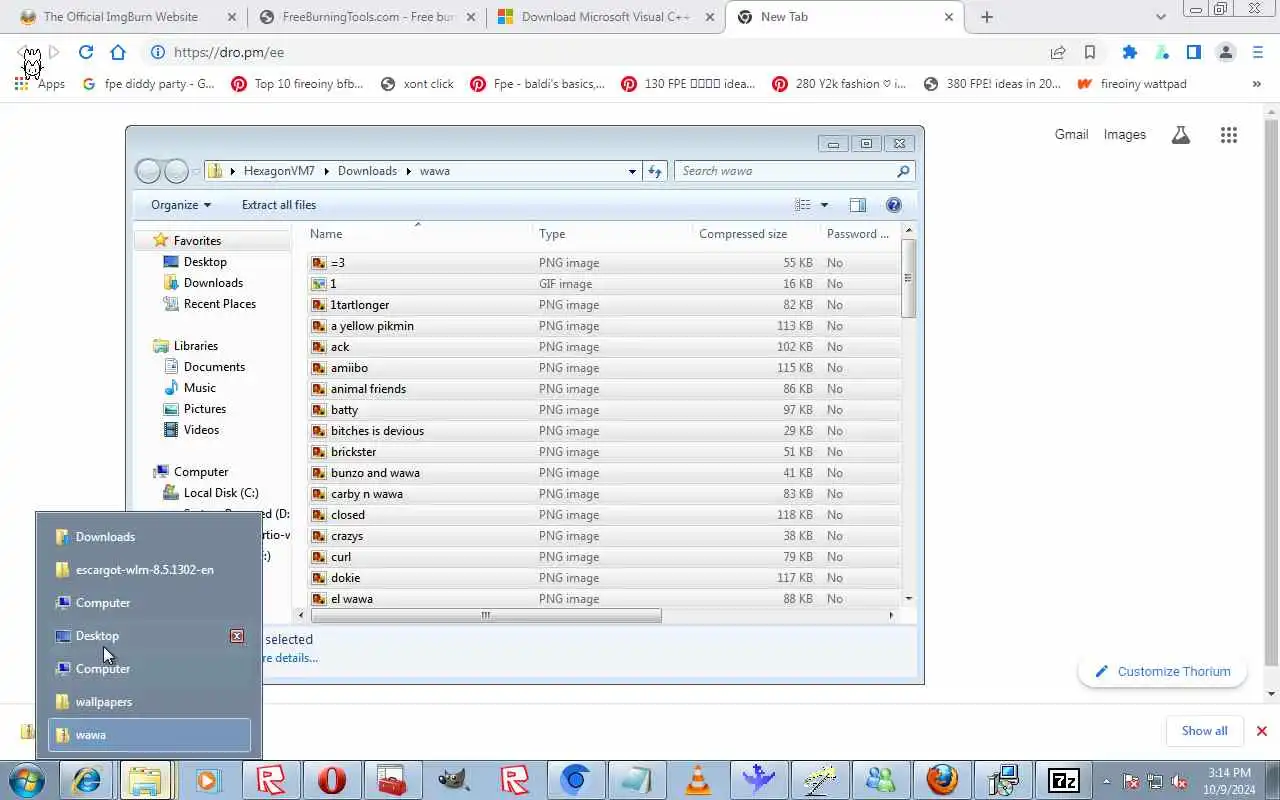This screenshot has height=800, width=1280.
Task: Open Google Labs flask icon
Action: coord(1181,135)
